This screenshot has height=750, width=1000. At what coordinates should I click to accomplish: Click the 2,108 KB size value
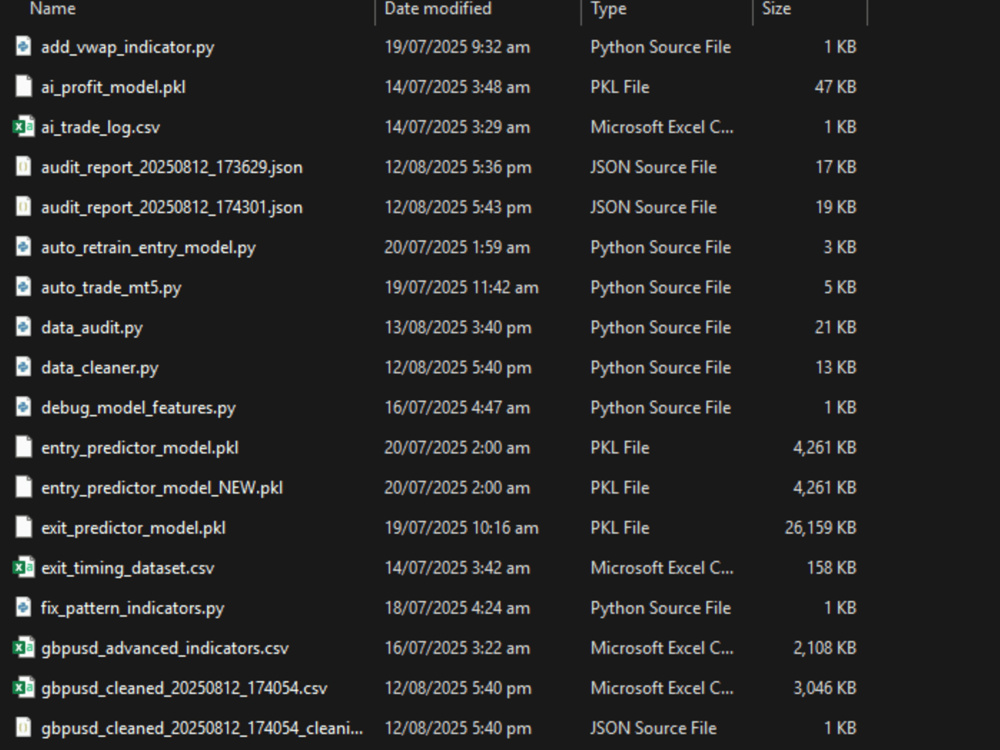825,649
